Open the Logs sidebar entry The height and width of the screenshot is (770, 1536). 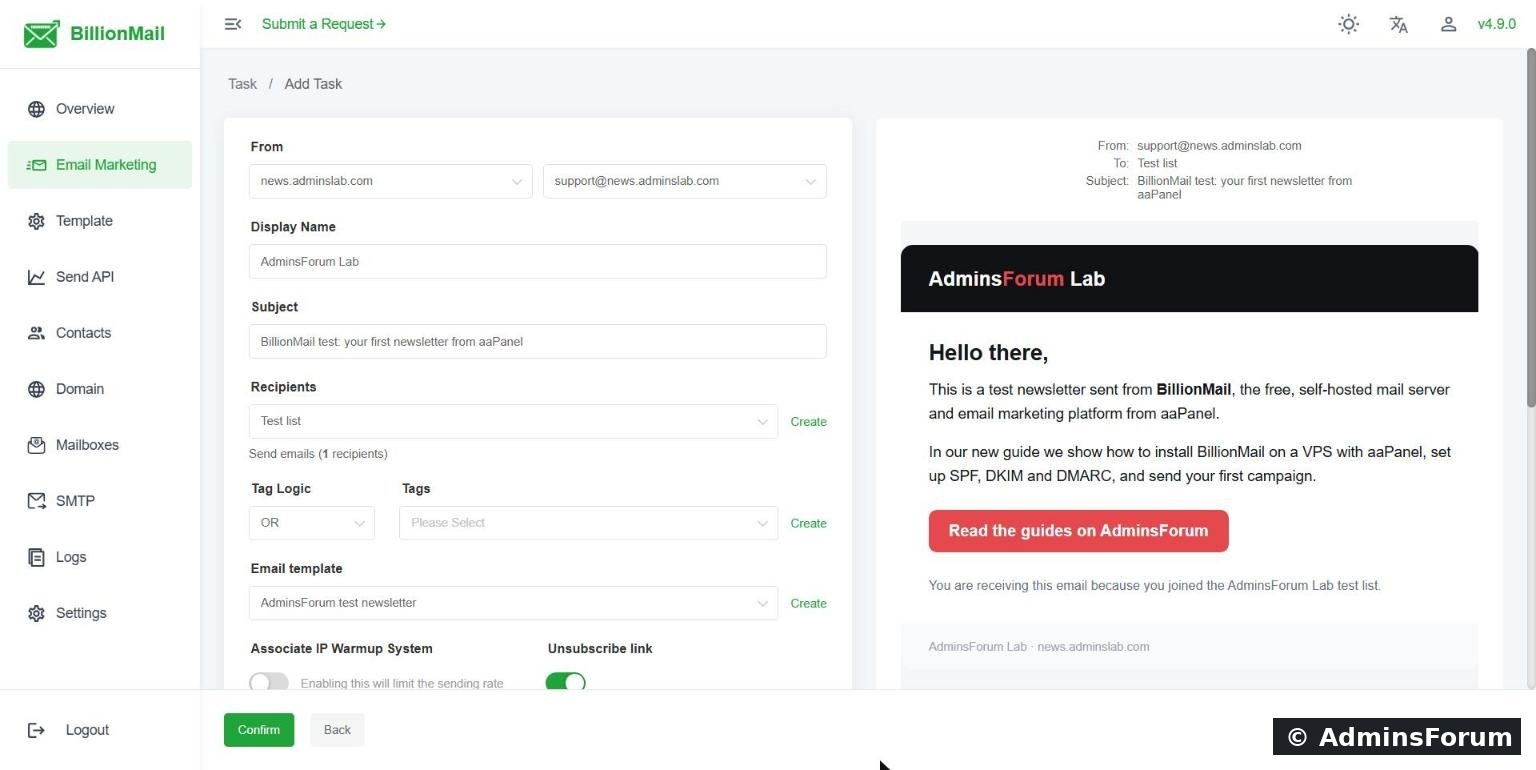point(100,557)
